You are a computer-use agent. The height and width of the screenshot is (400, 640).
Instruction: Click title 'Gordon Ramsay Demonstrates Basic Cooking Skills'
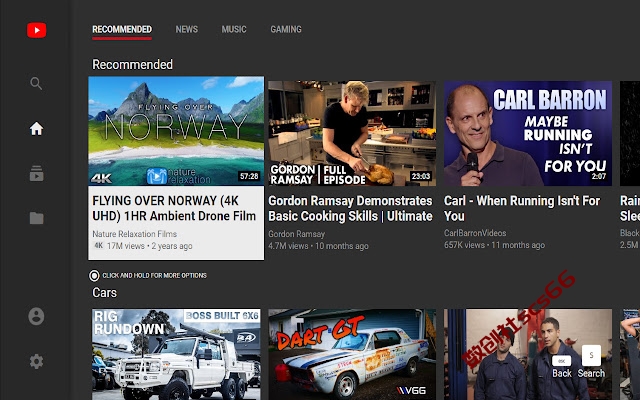(350, 208)
